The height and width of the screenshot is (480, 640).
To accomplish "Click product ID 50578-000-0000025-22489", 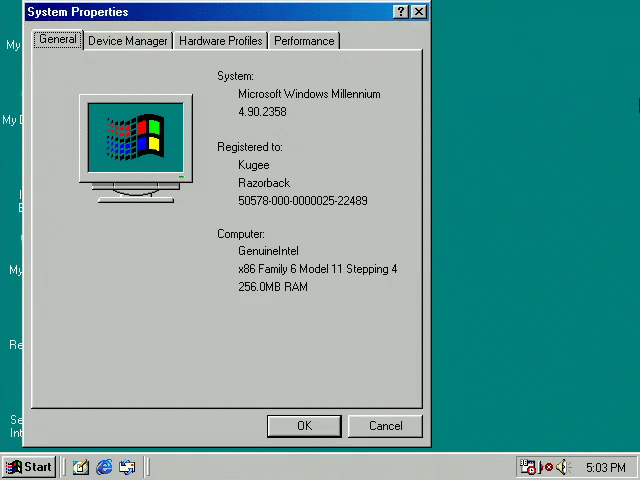I will coord(302,200).
